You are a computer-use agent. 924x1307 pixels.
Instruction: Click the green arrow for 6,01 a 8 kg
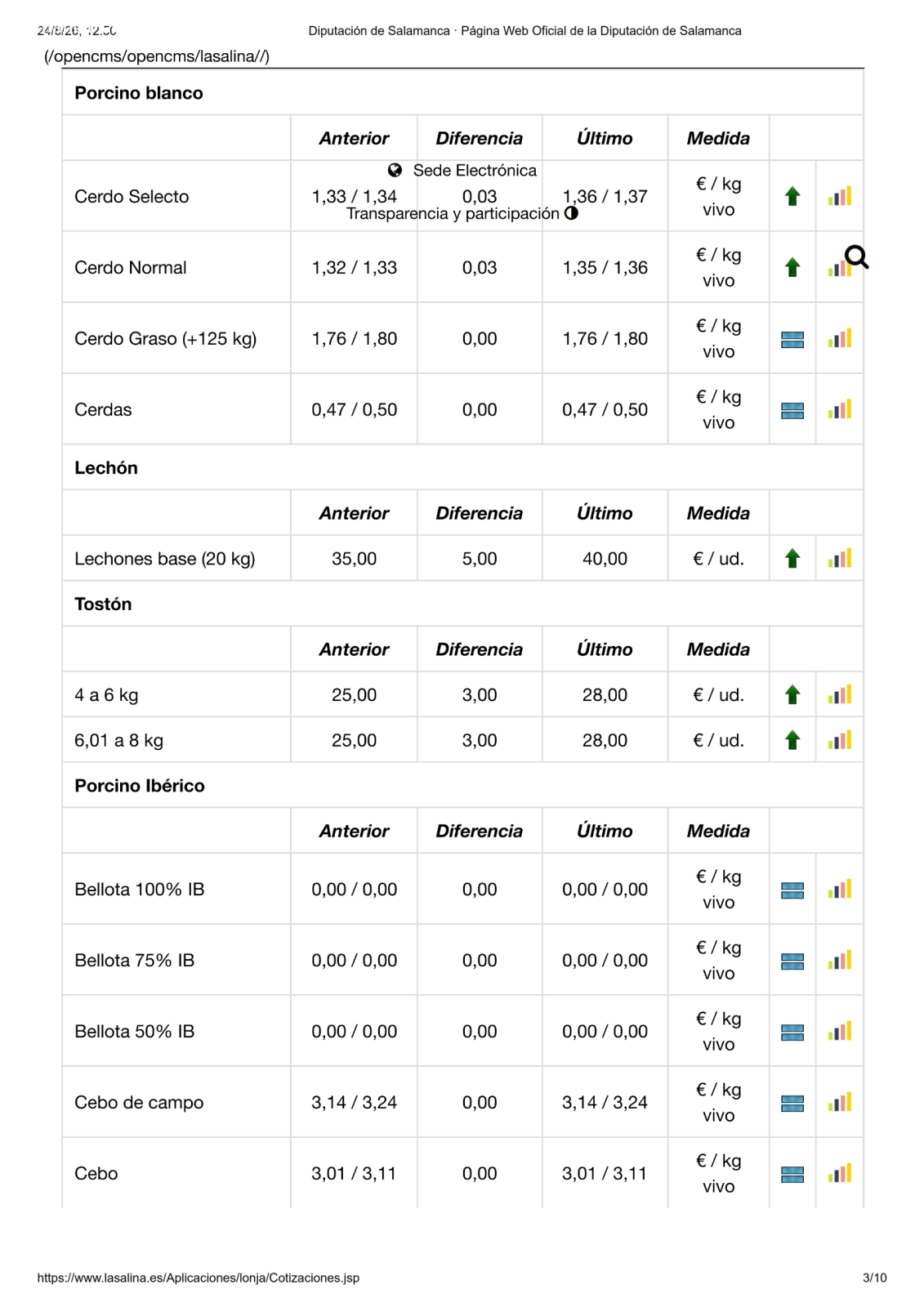click(x=792, y=740)
